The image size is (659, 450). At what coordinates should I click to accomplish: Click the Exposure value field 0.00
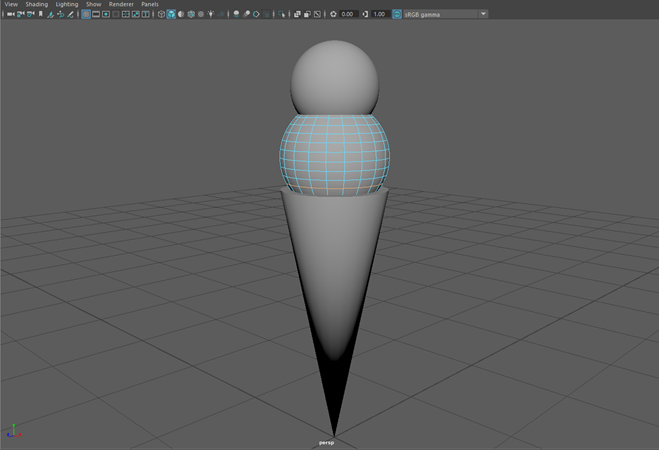348,14
